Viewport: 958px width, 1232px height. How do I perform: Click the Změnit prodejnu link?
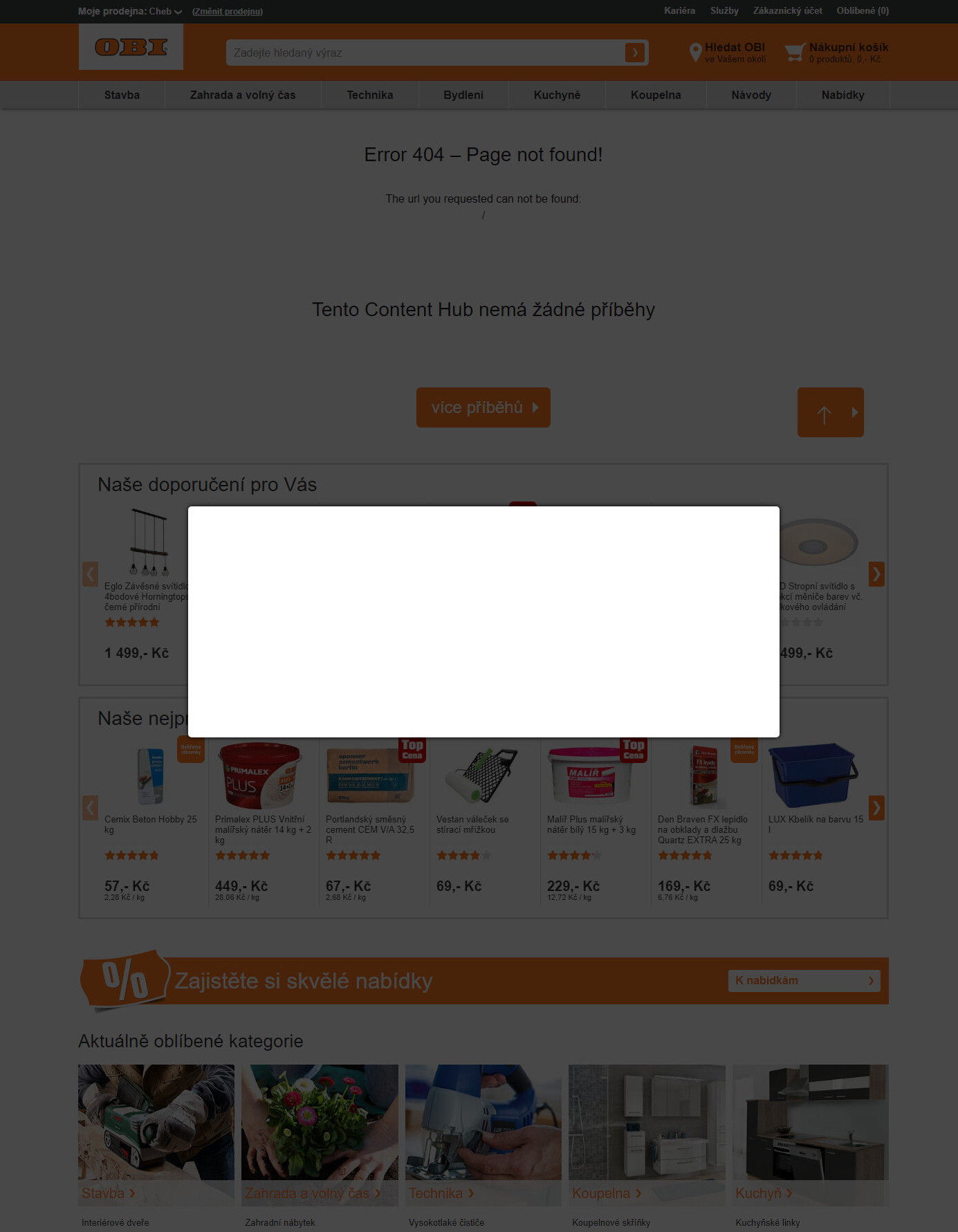tap(228, 11)
